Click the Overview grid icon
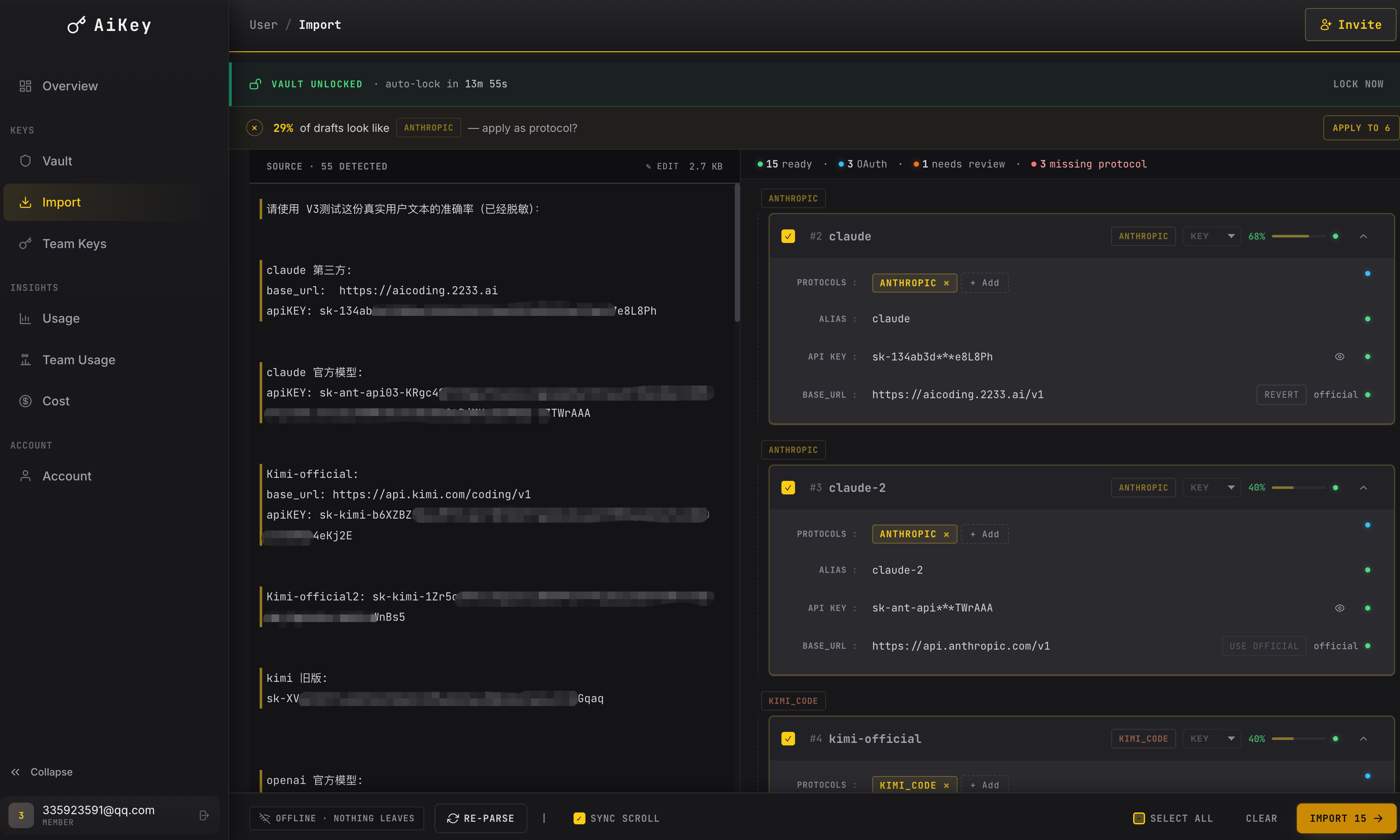This screenshot has height=840, width=1400. pyautogui.click(x=25, y=86)
